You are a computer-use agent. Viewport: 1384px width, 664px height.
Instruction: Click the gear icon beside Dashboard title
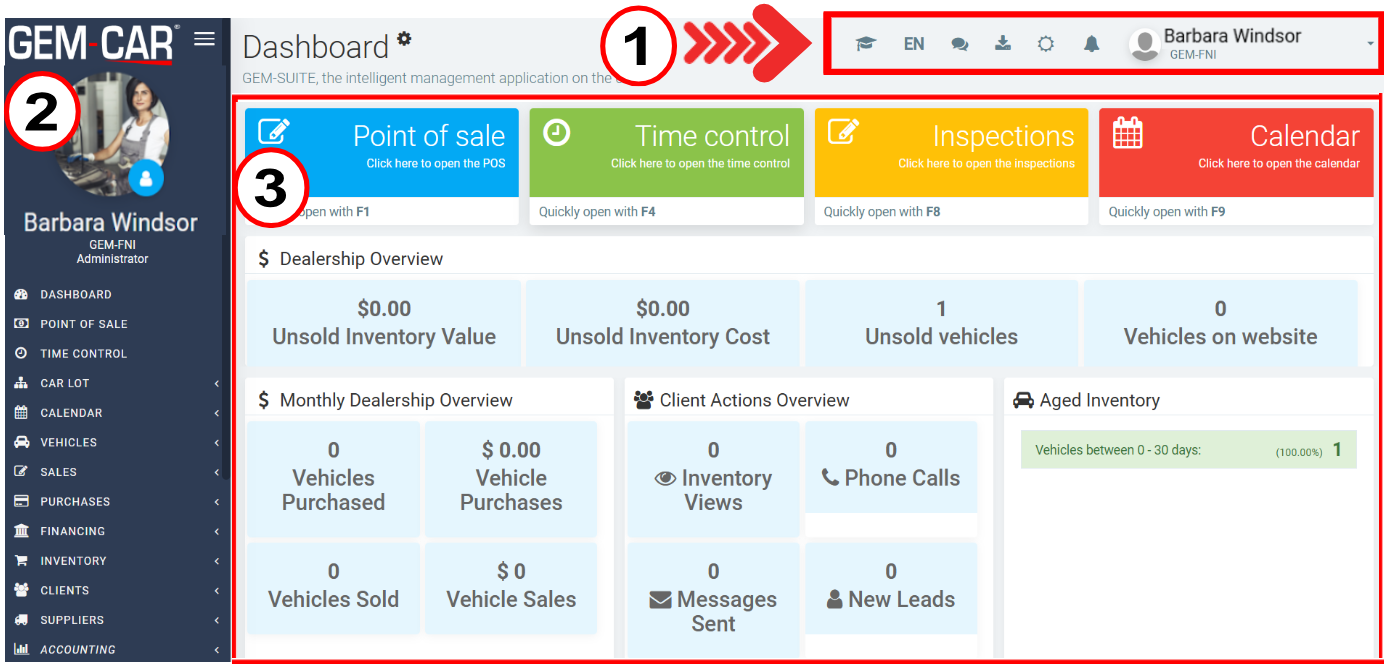pyautogui.click(x=404, y=39)
